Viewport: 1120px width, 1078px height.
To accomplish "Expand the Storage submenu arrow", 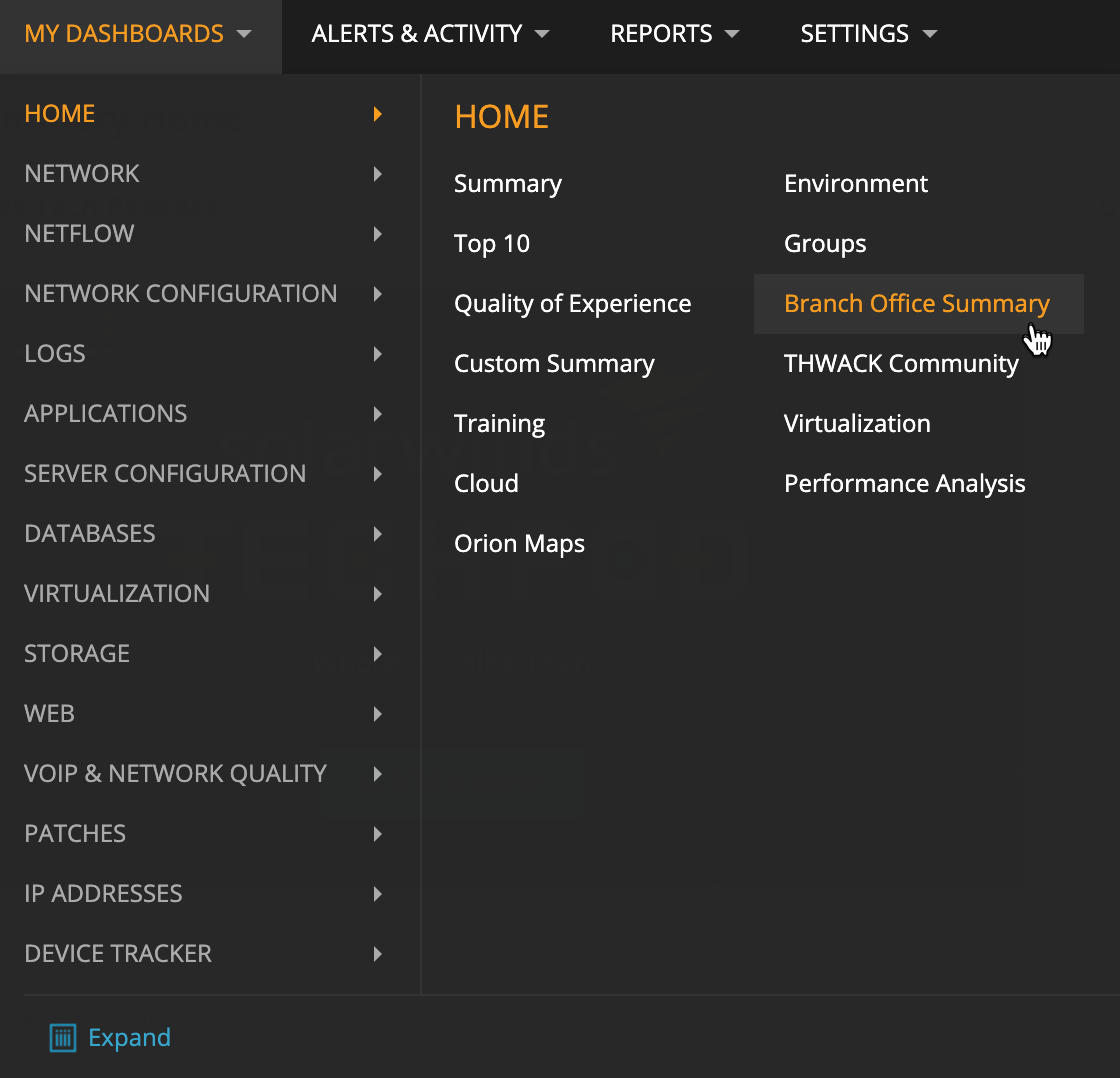I will pyautogui.click(x=378, y=654).
